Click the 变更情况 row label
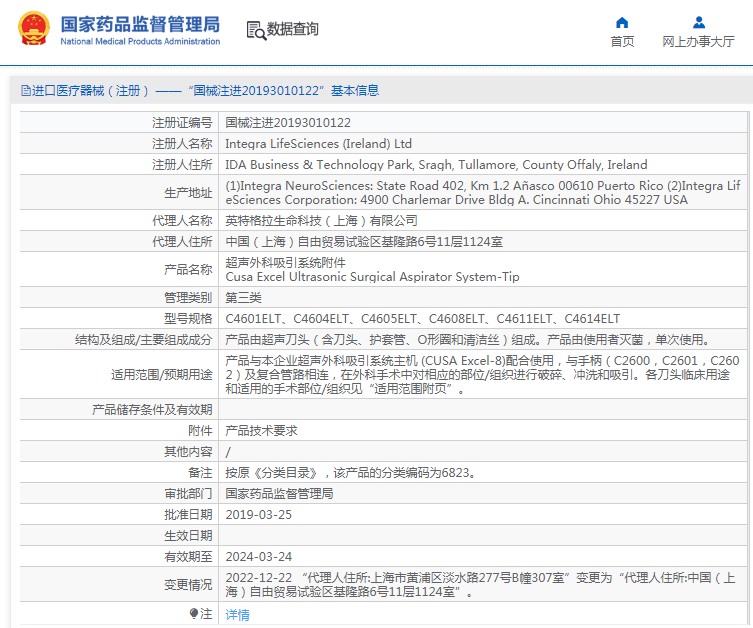The image size is (753, 628). tap(188, 585)
